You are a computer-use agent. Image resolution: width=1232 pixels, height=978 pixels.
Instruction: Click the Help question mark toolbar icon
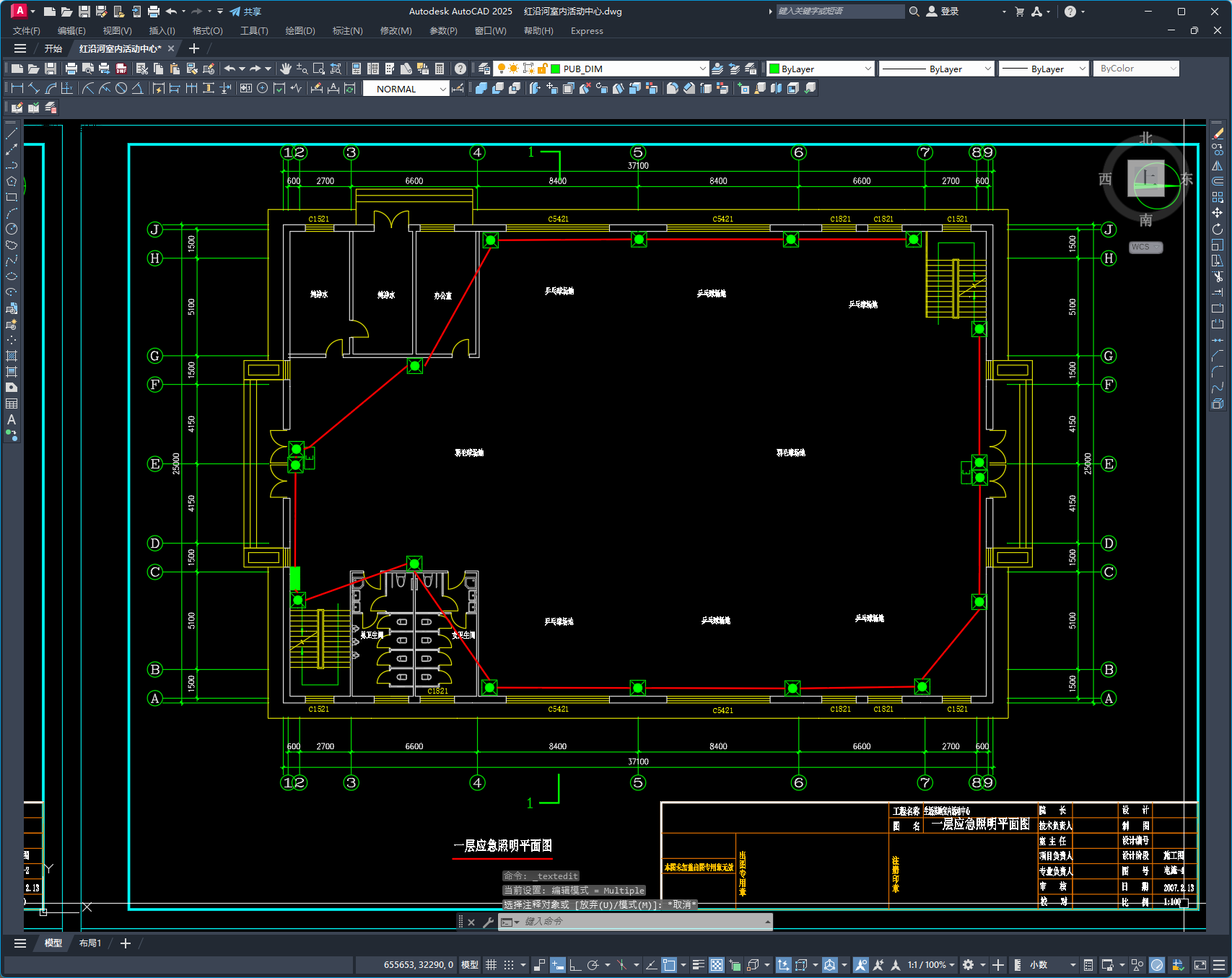pyautogui.click(x=460, y=69)
